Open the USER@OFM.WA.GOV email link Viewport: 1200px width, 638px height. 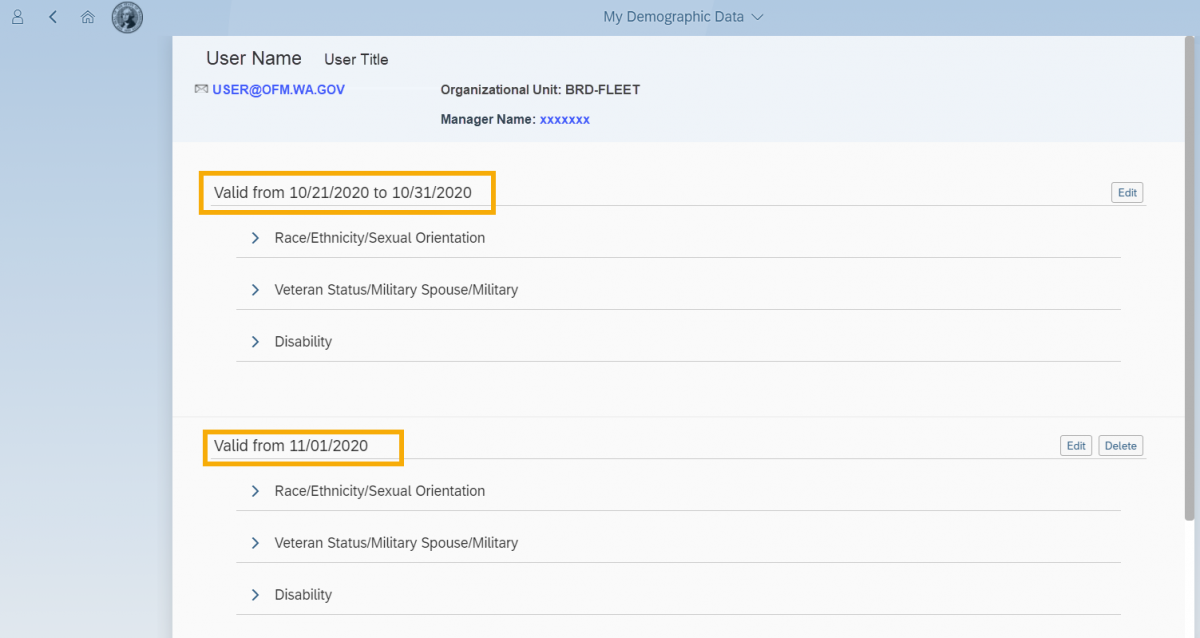[x=278, y=89]
